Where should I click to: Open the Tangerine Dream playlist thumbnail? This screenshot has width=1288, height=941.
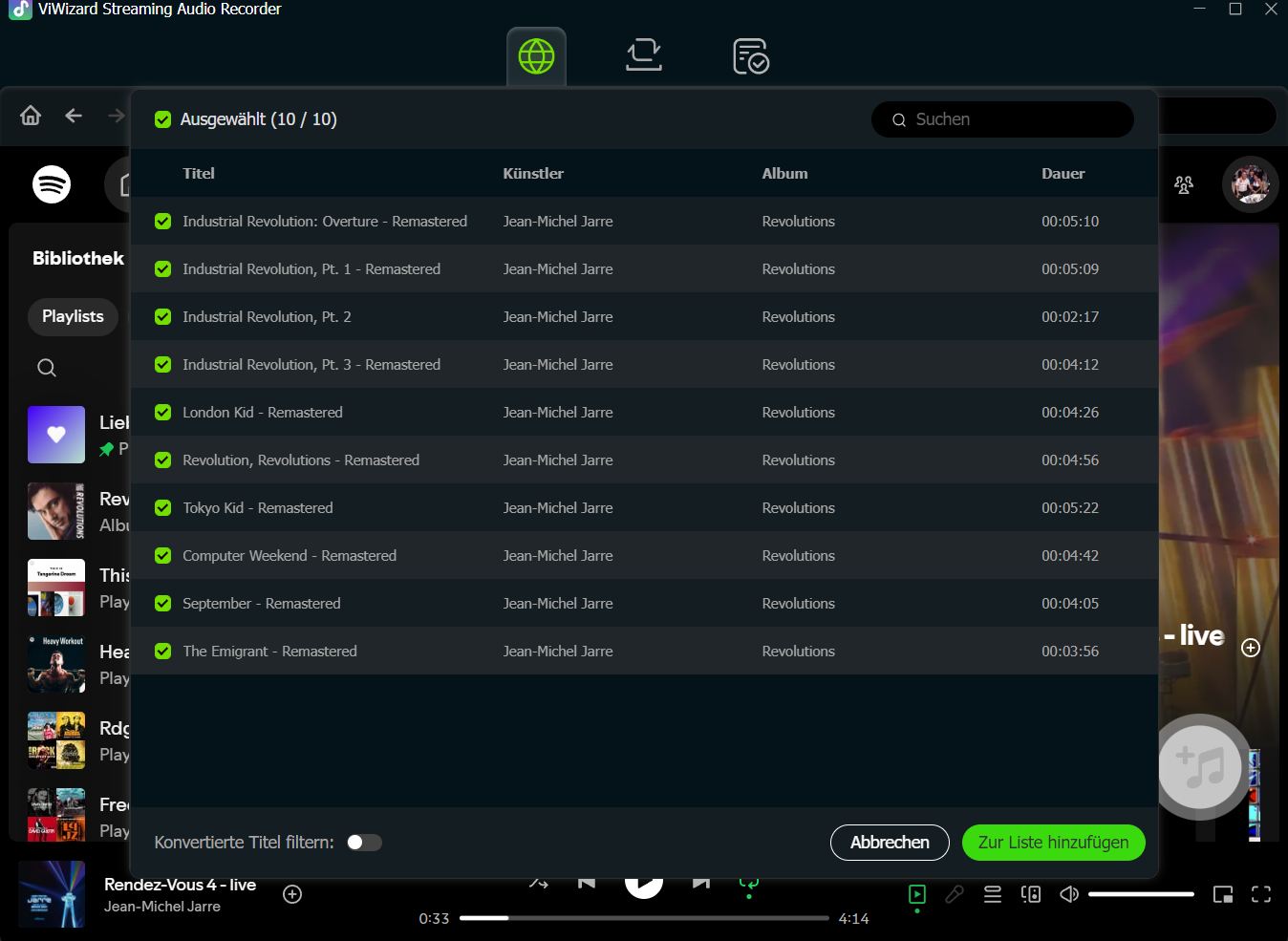[56, 588]
